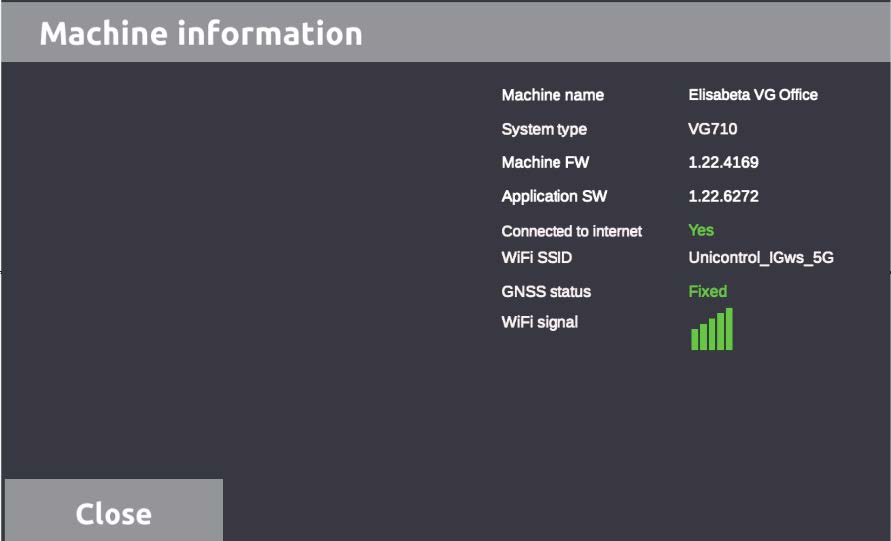Click the 'WiFi signal' label

tap(539, 322)
